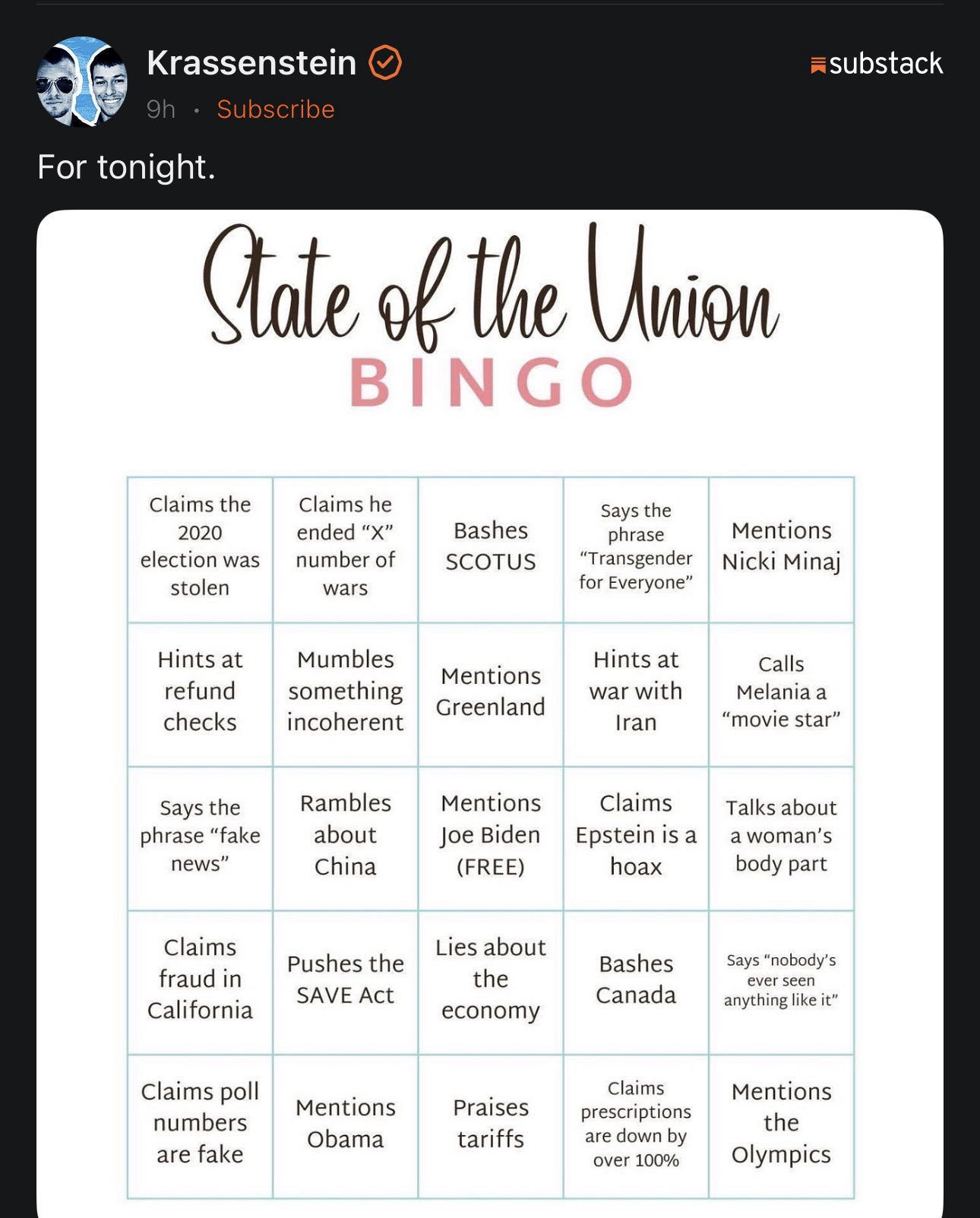Click the orange verified badge
The width and height of the screenshot is (980, 1218).
385,63
